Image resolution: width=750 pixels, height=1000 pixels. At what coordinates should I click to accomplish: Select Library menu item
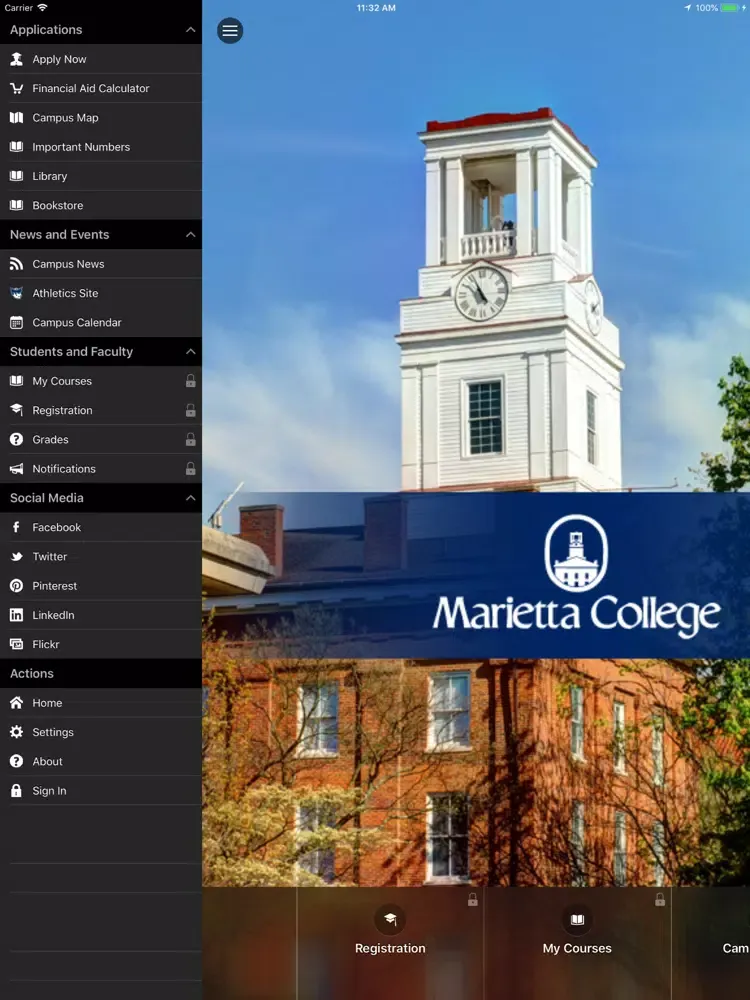tap(101, 177)
